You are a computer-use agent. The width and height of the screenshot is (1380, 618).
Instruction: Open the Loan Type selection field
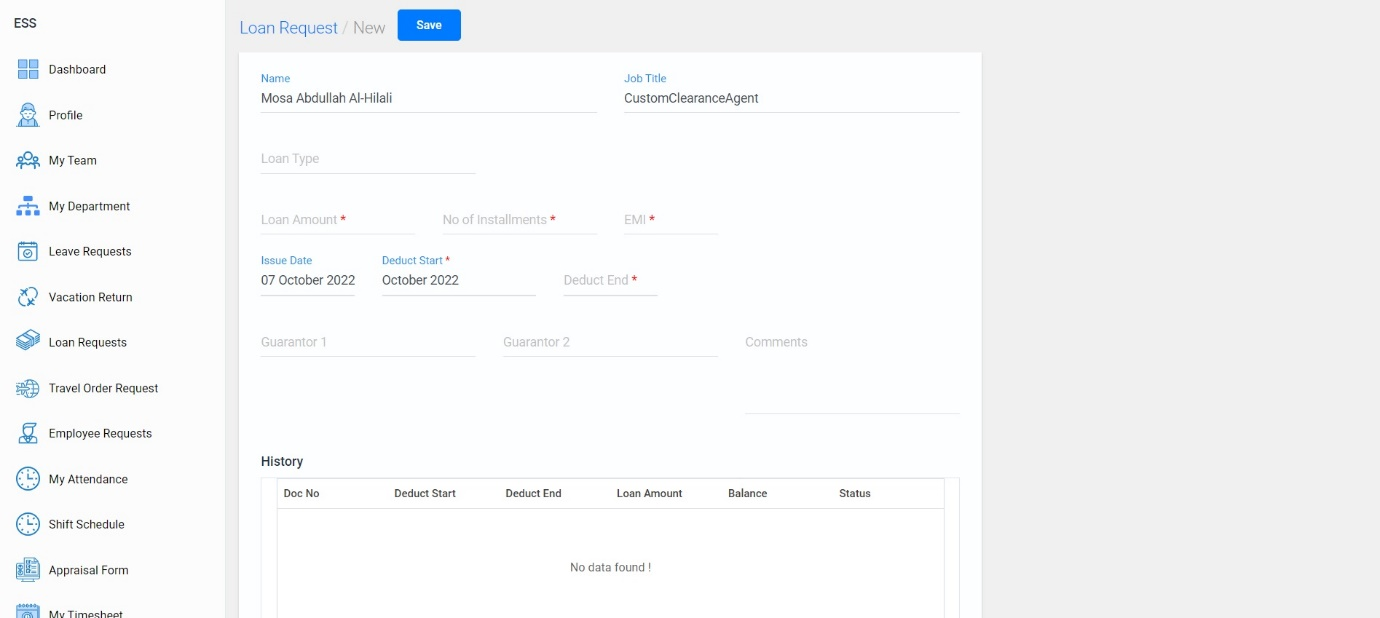coord(367,158)
